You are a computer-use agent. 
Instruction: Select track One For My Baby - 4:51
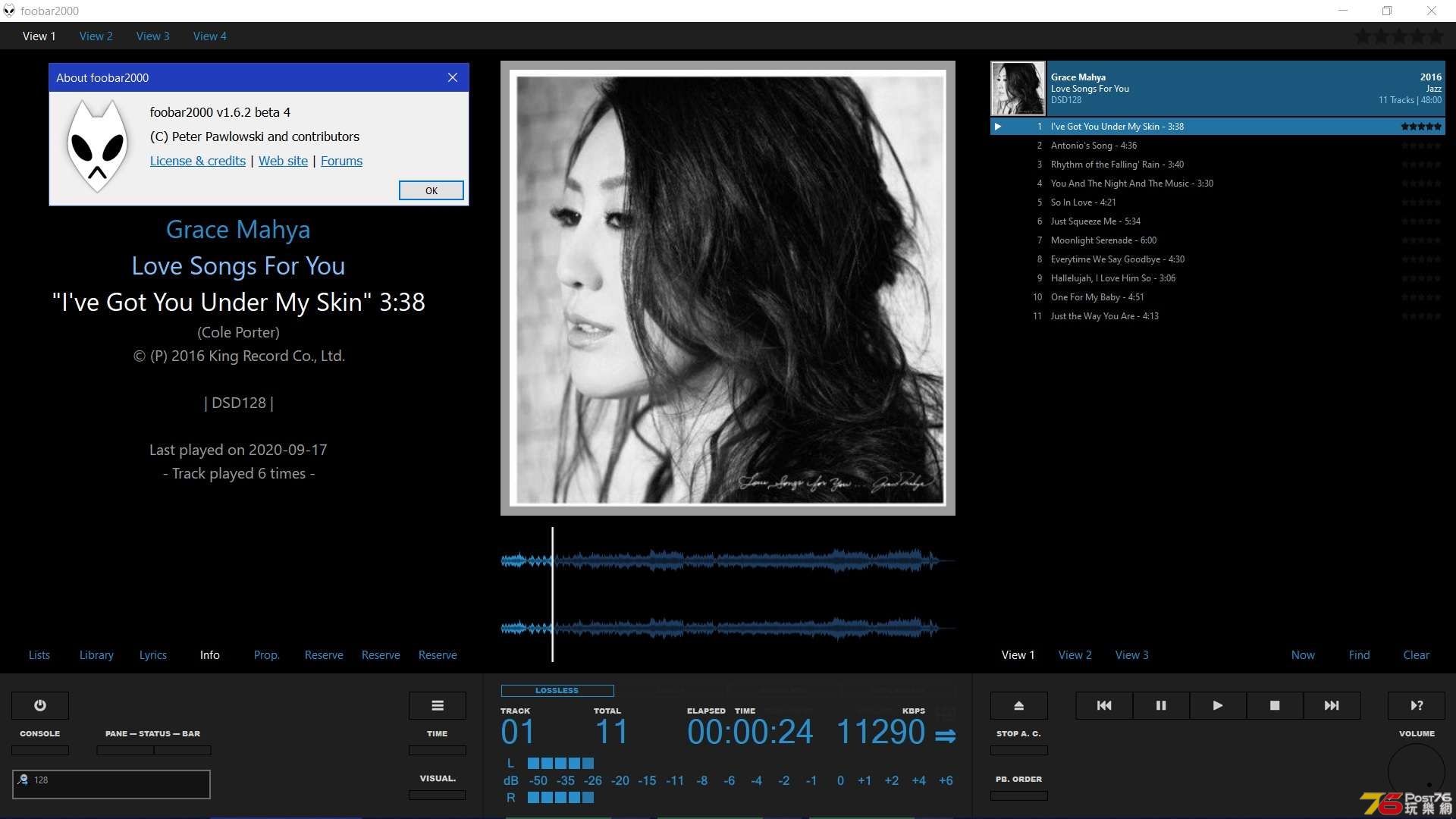tap(1217, 297)
